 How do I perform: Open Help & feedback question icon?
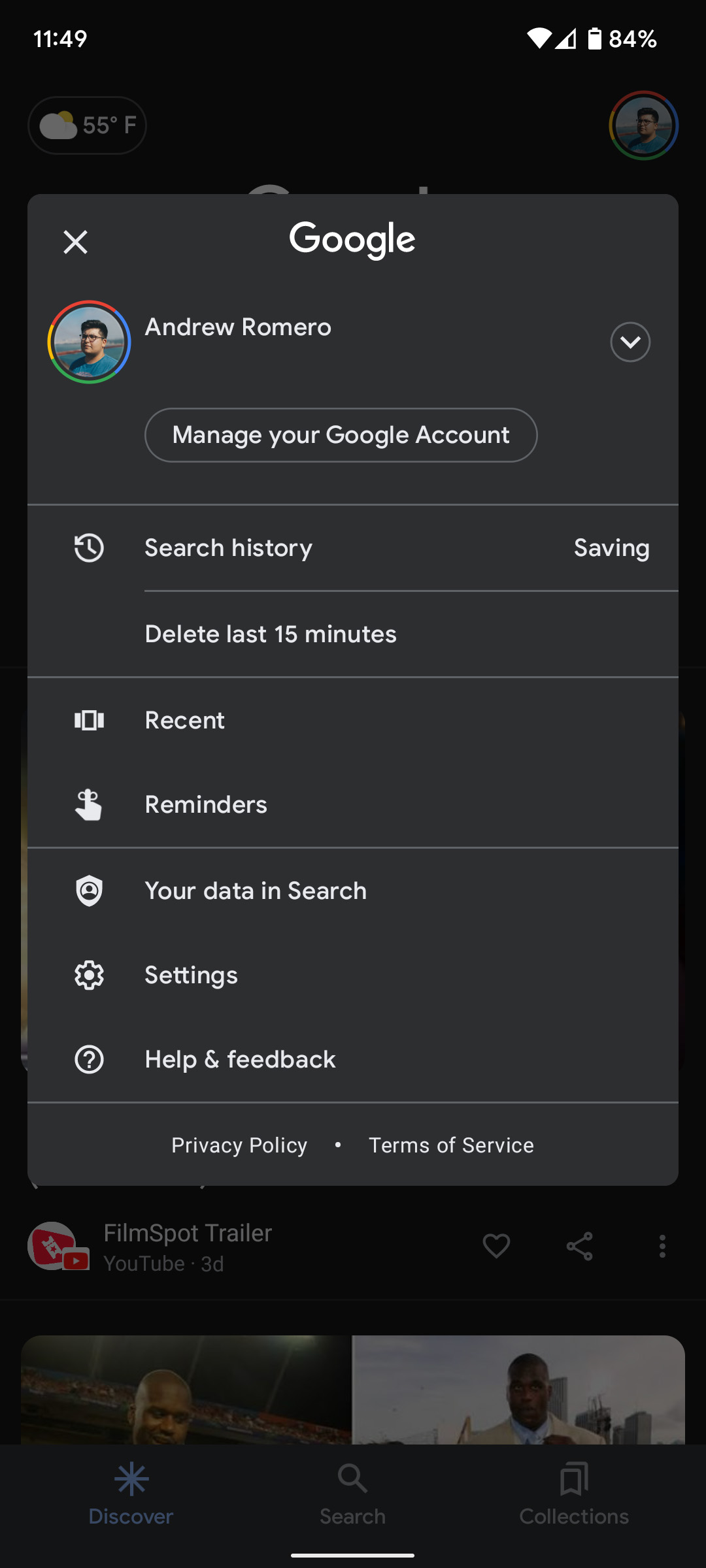(89, 1059)
